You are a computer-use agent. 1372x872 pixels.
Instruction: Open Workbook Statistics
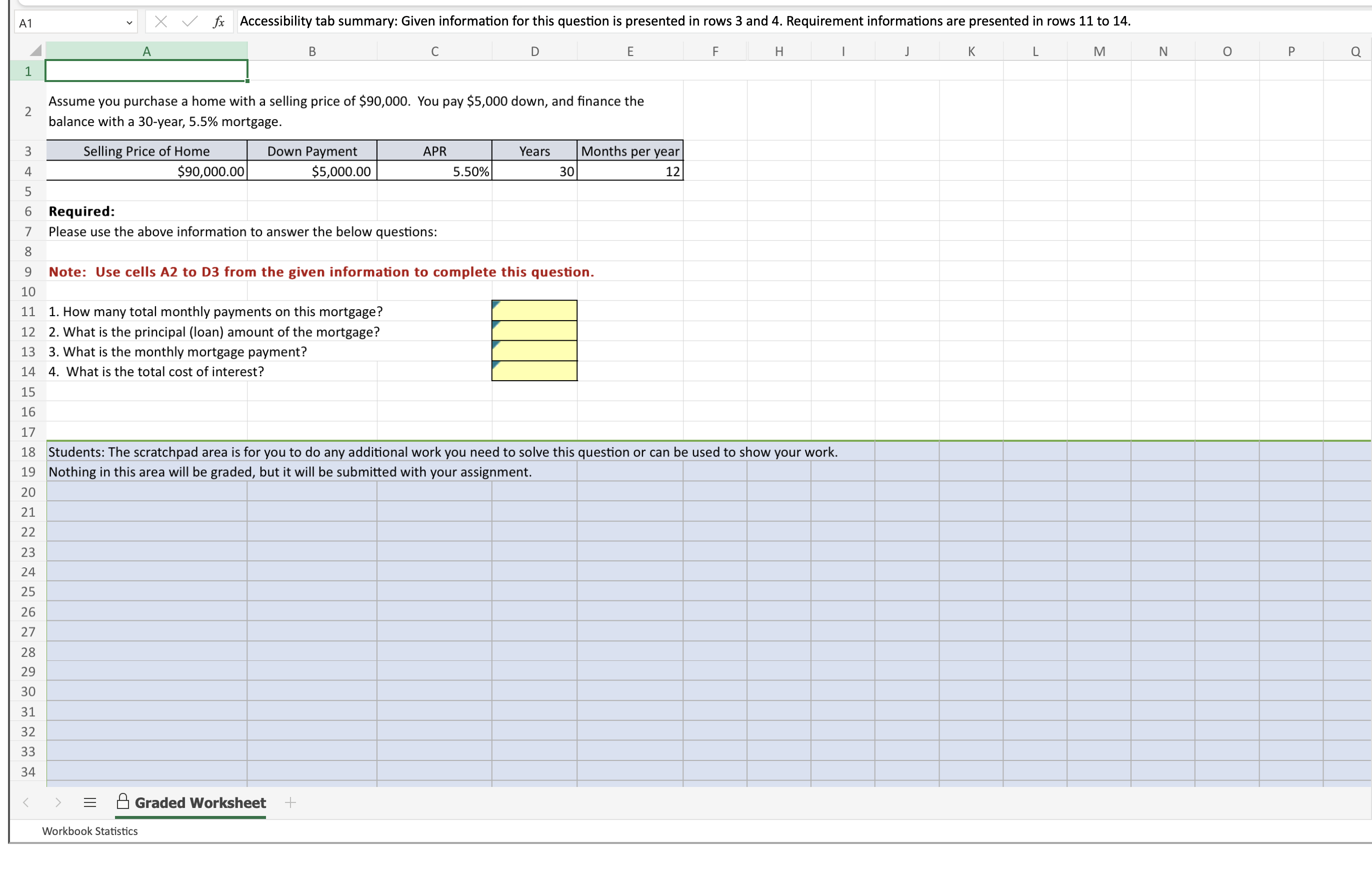pos(89,831)
